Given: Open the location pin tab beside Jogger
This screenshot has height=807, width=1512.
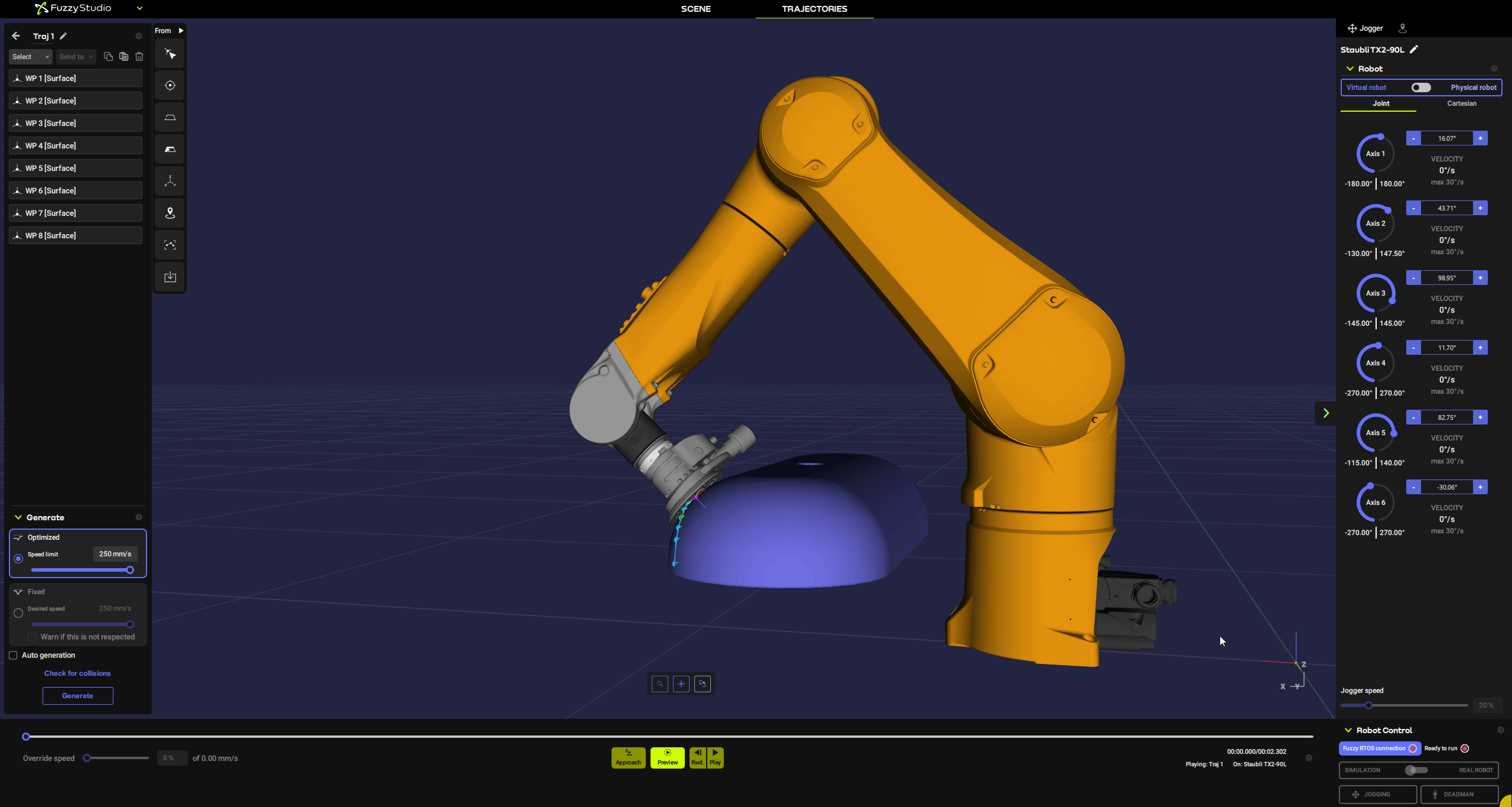Looking at the screenshot, I should pyautogui.click(x=1403, y=28).
